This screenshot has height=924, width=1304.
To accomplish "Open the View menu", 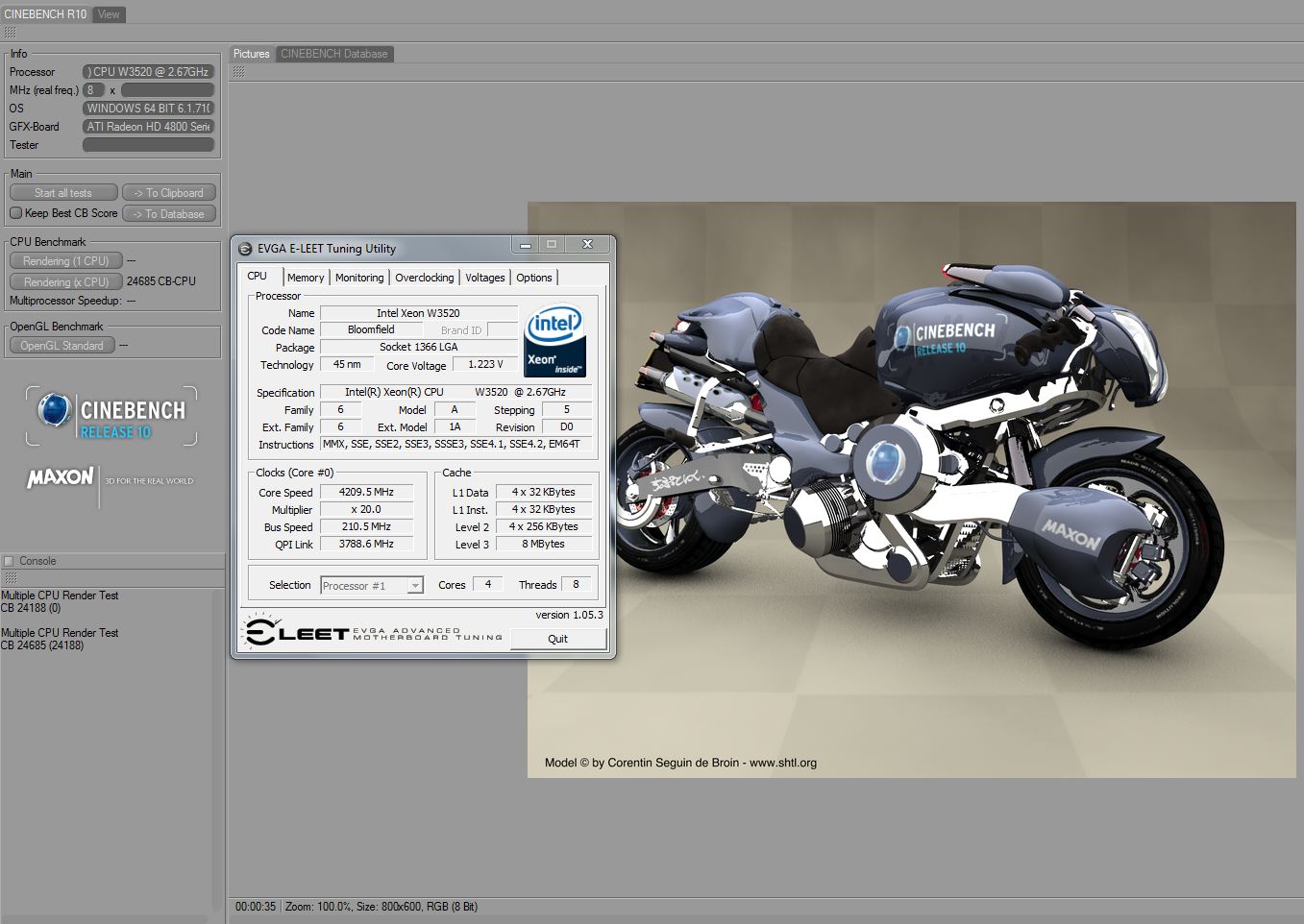I will coord(110,14).
